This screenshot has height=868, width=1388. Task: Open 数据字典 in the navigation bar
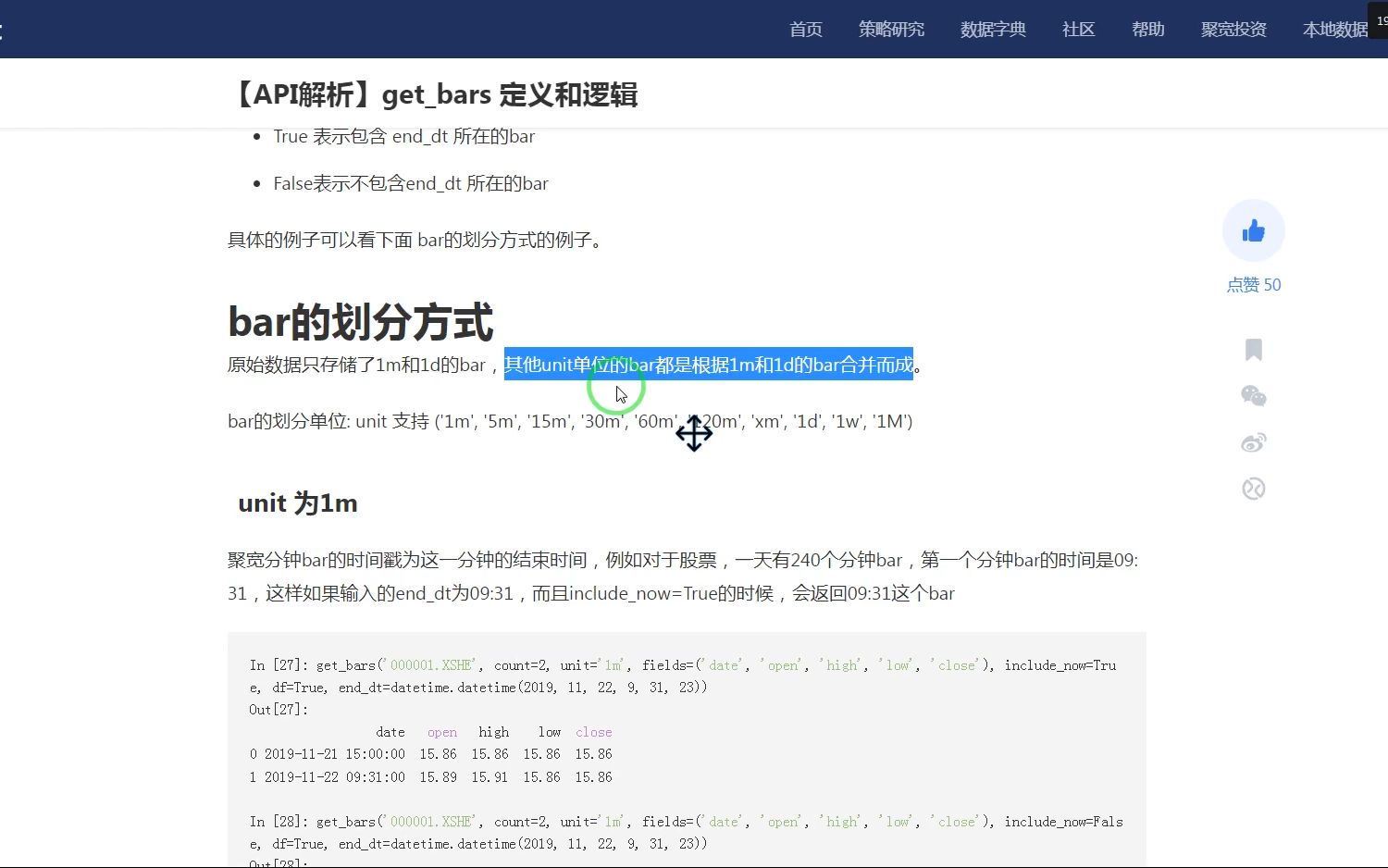pyautogui.click(x=993, y=30)
